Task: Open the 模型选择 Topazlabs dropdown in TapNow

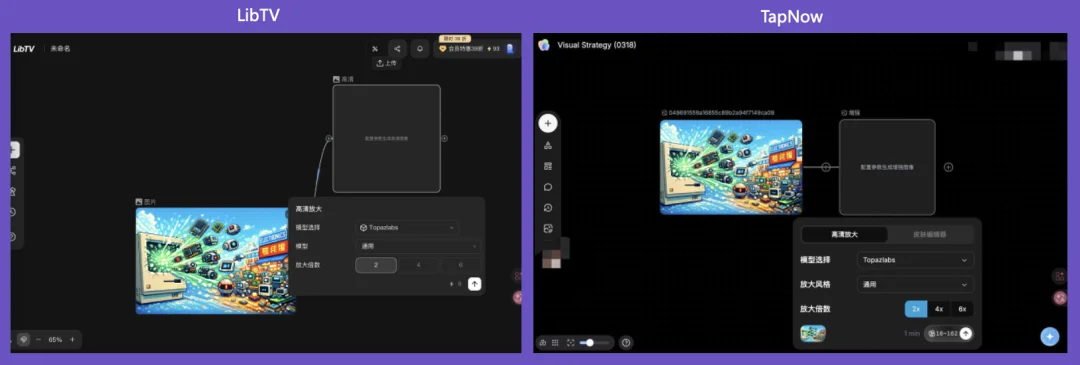Action: pyautogui.click(x=915, y=260)
